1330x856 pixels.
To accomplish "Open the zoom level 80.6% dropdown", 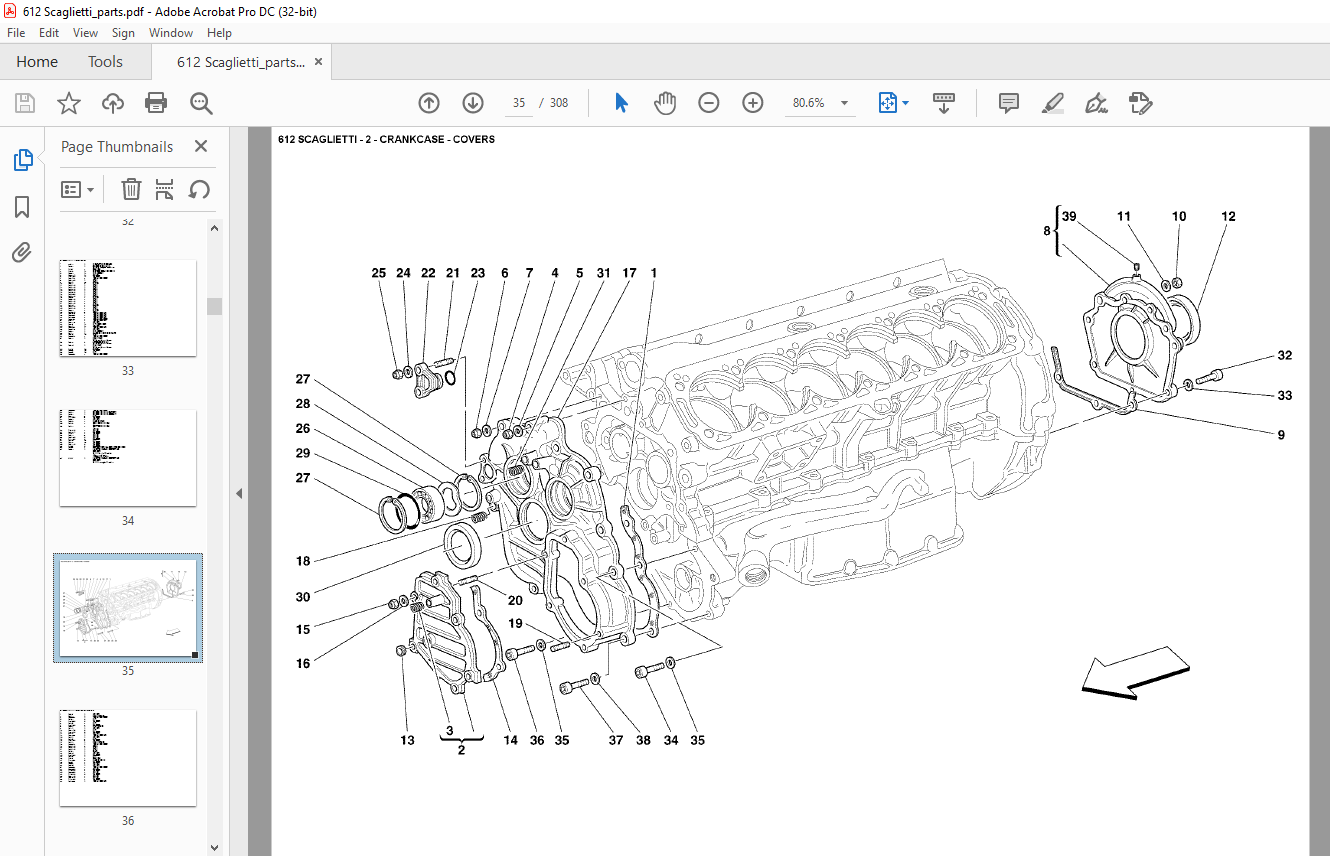I will point(844,103).
